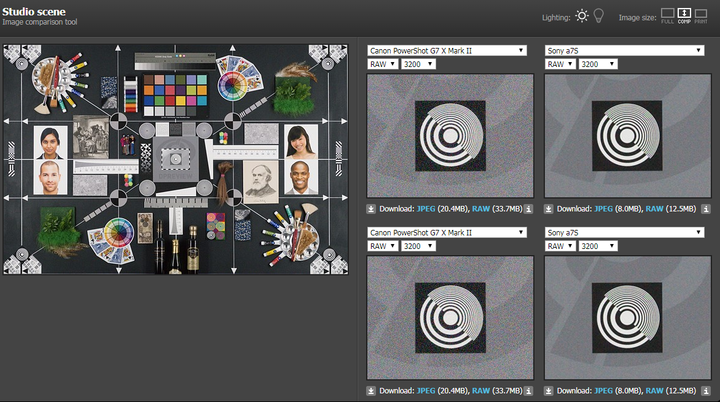Screen dimensions: 720x402
Task: Click color checker chart in studio scene
Action: 175,95
